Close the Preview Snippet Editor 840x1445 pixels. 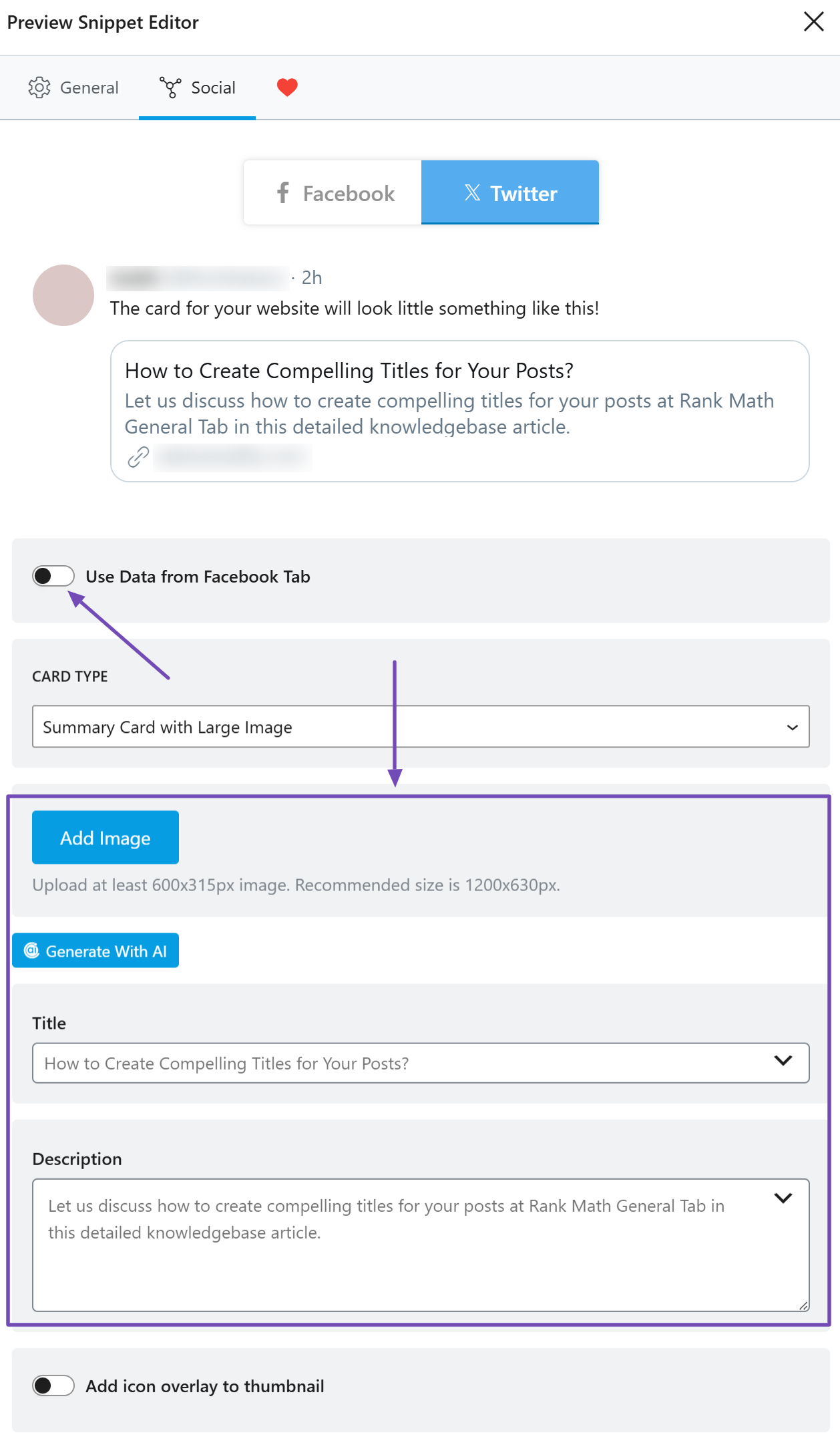point(814,21)
